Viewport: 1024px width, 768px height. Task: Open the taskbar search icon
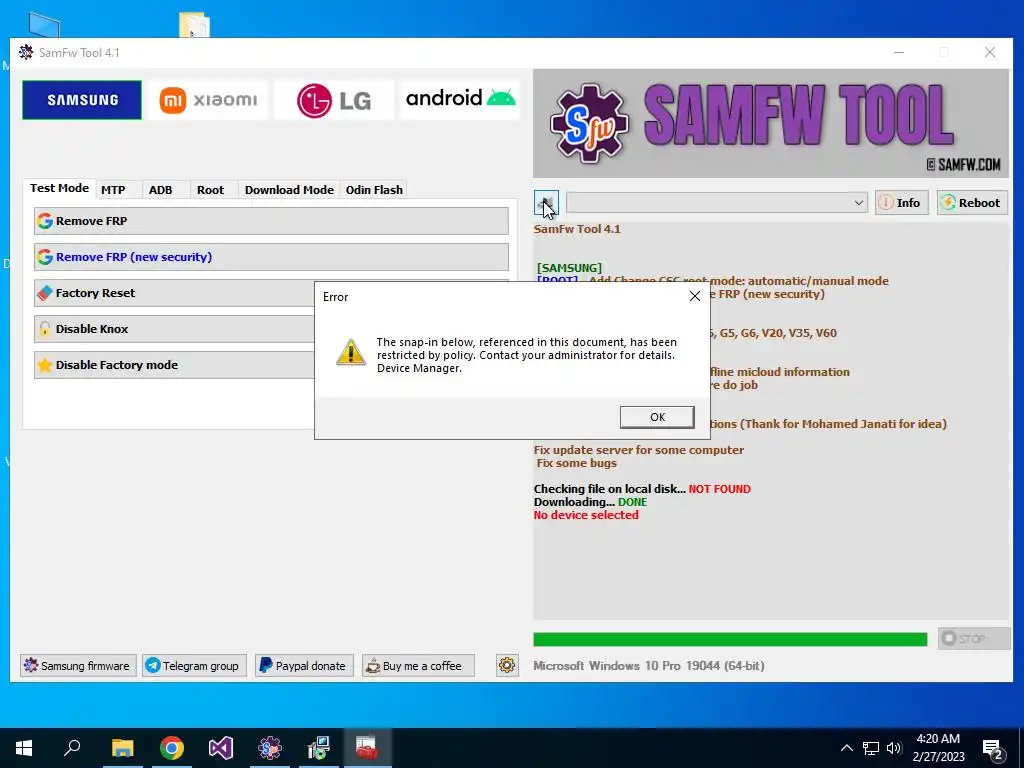click(x=72, y=748)
